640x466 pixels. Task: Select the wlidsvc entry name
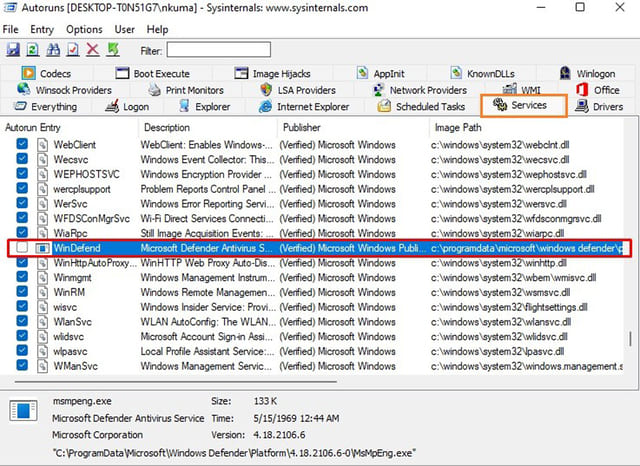69,337
